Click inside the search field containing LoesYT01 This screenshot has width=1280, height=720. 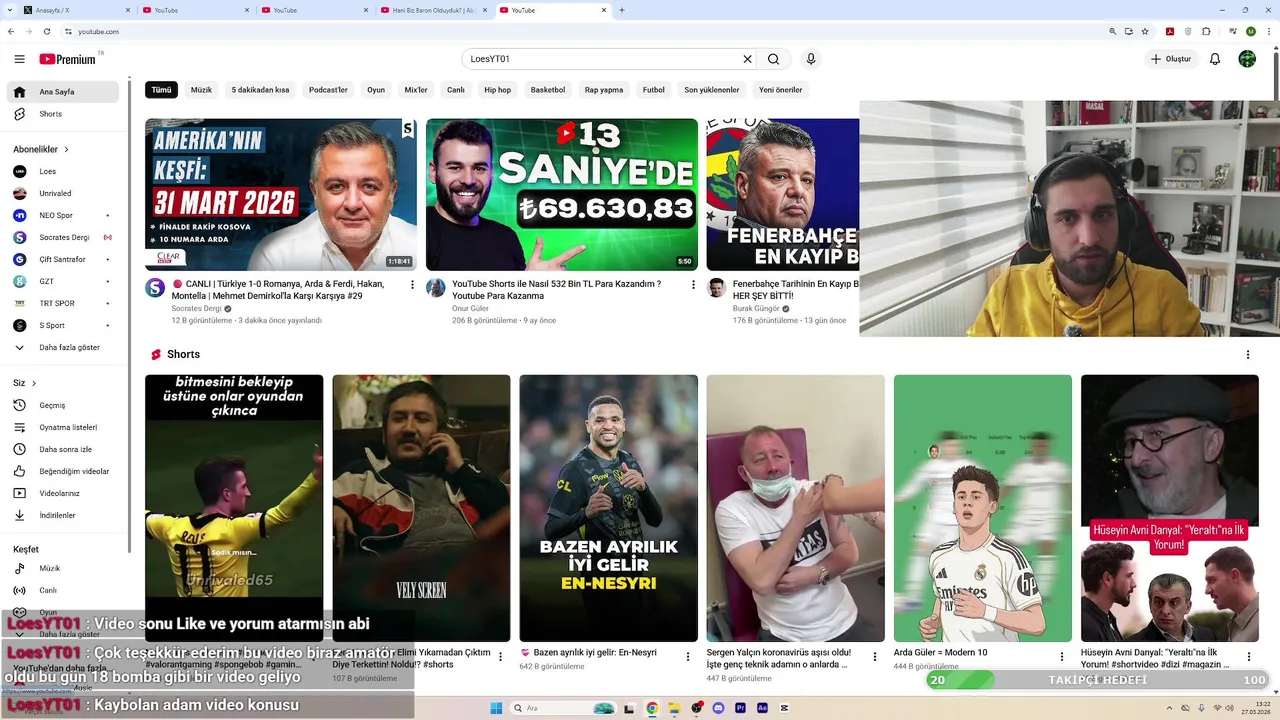pos(603,59)
